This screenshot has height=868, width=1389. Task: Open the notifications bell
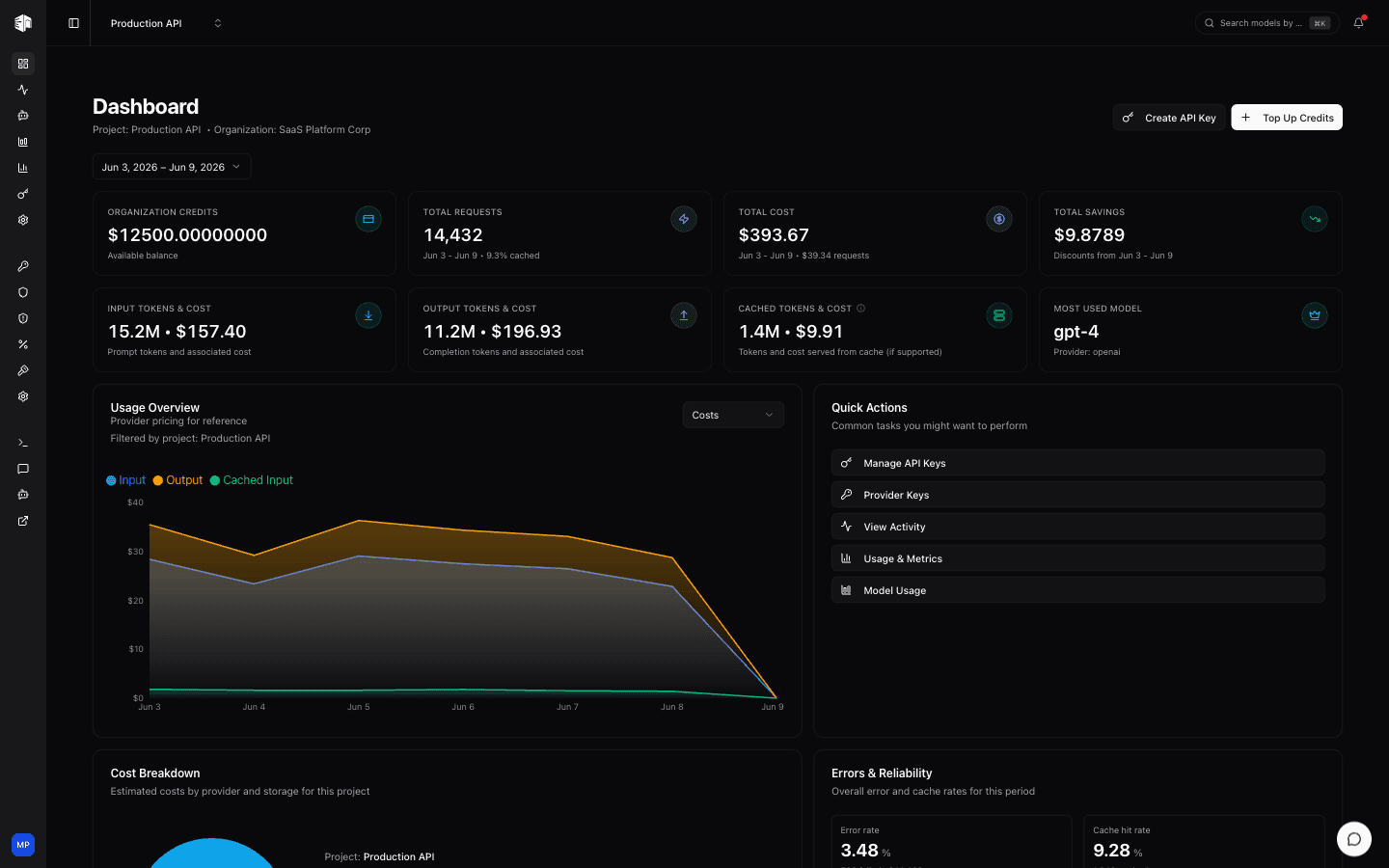tap(1358, 23)
